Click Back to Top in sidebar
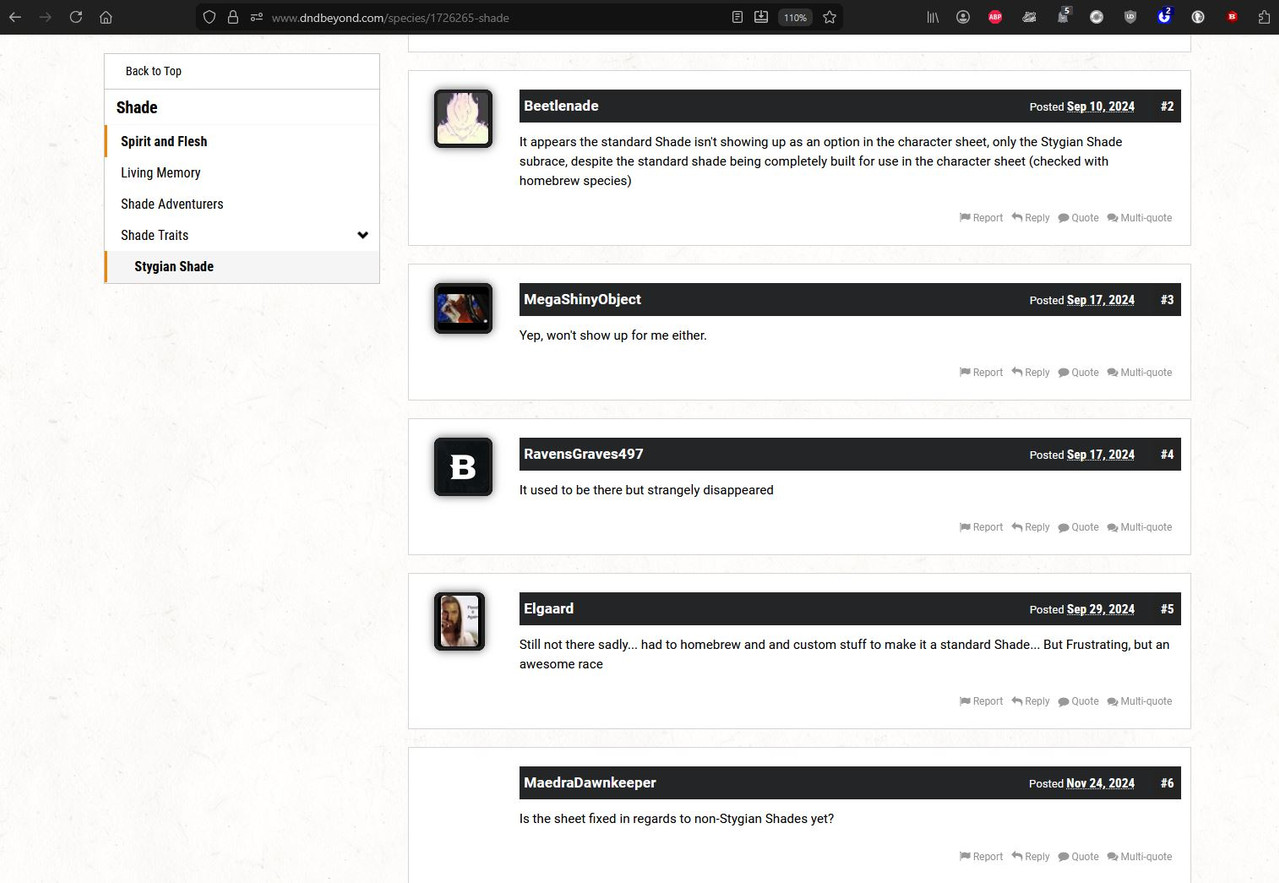Viewport: 1279px width, 883px height. click(x=153, y=71)
